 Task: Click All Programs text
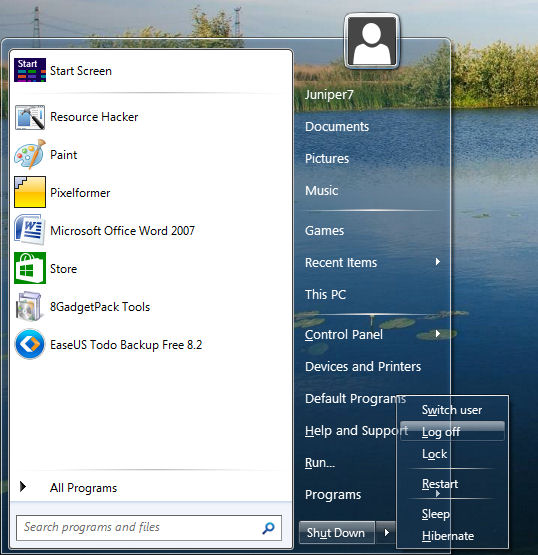[x=83, y=488]
